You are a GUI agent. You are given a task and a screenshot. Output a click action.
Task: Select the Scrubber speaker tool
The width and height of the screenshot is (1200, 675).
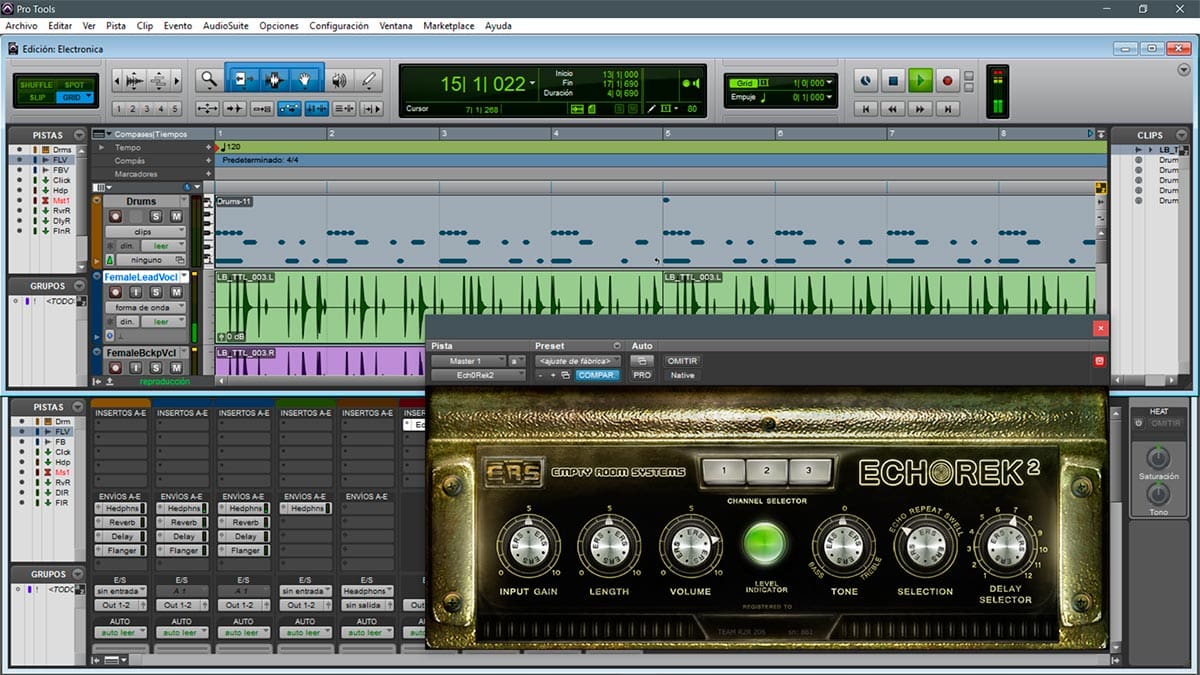coord(340,80)
